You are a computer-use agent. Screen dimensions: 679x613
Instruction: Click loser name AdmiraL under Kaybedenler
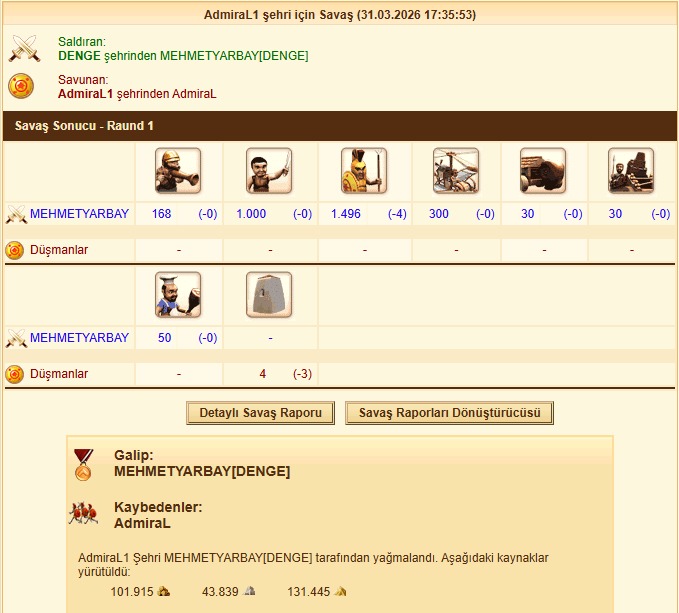click(142, 523)
